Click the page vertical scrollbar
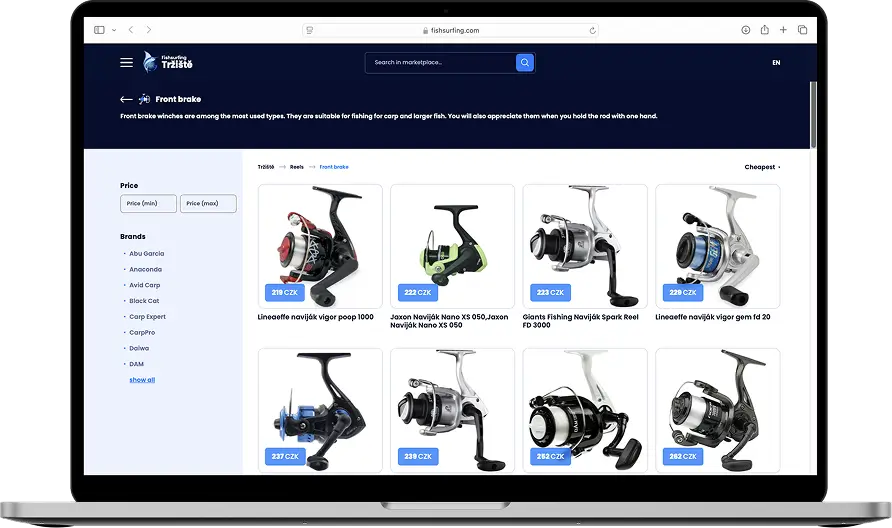This screenshot has width=892, height=528. (813, 115)
